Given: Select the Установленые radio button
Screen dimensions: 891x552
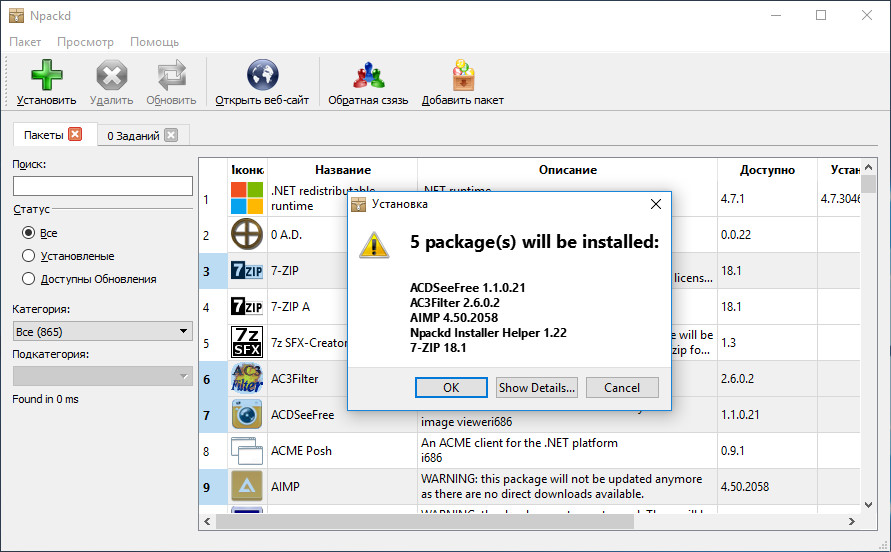Looking at the screenshot, I should tap(28, 256).
